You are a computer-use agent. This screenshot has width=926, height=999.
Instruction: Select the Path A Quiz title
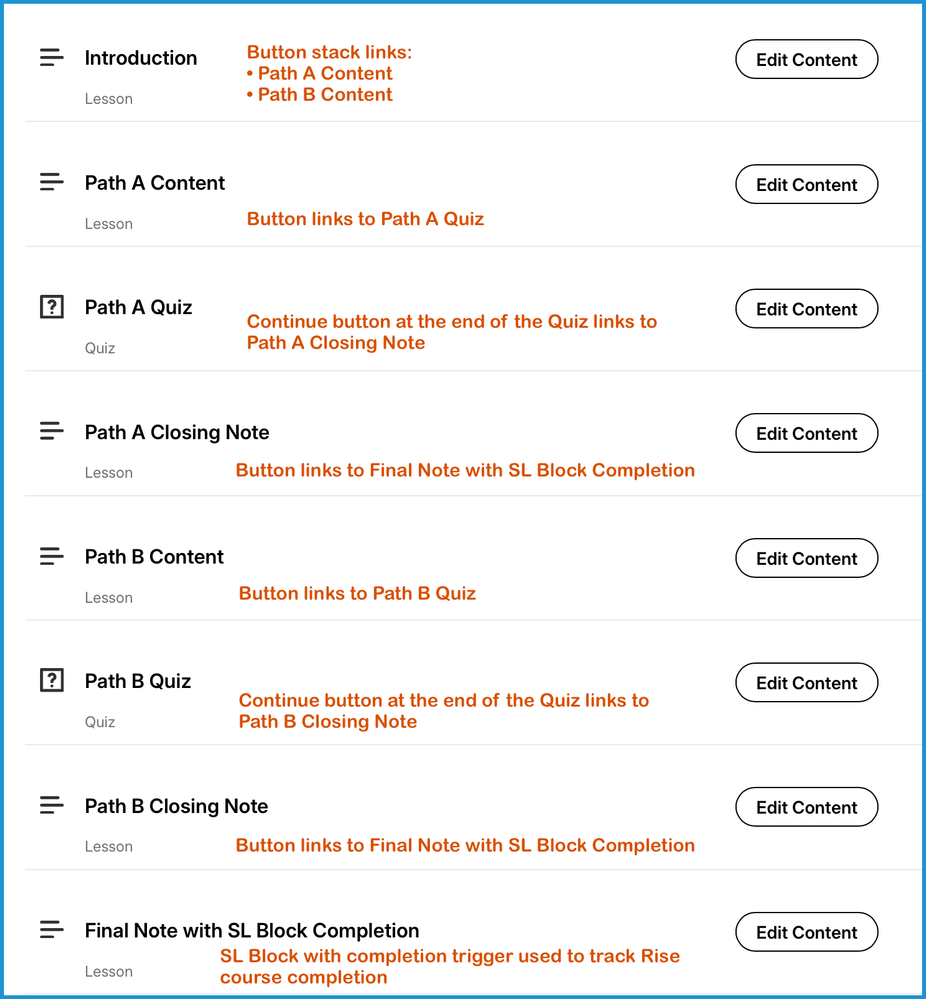(x=138, y=307)
